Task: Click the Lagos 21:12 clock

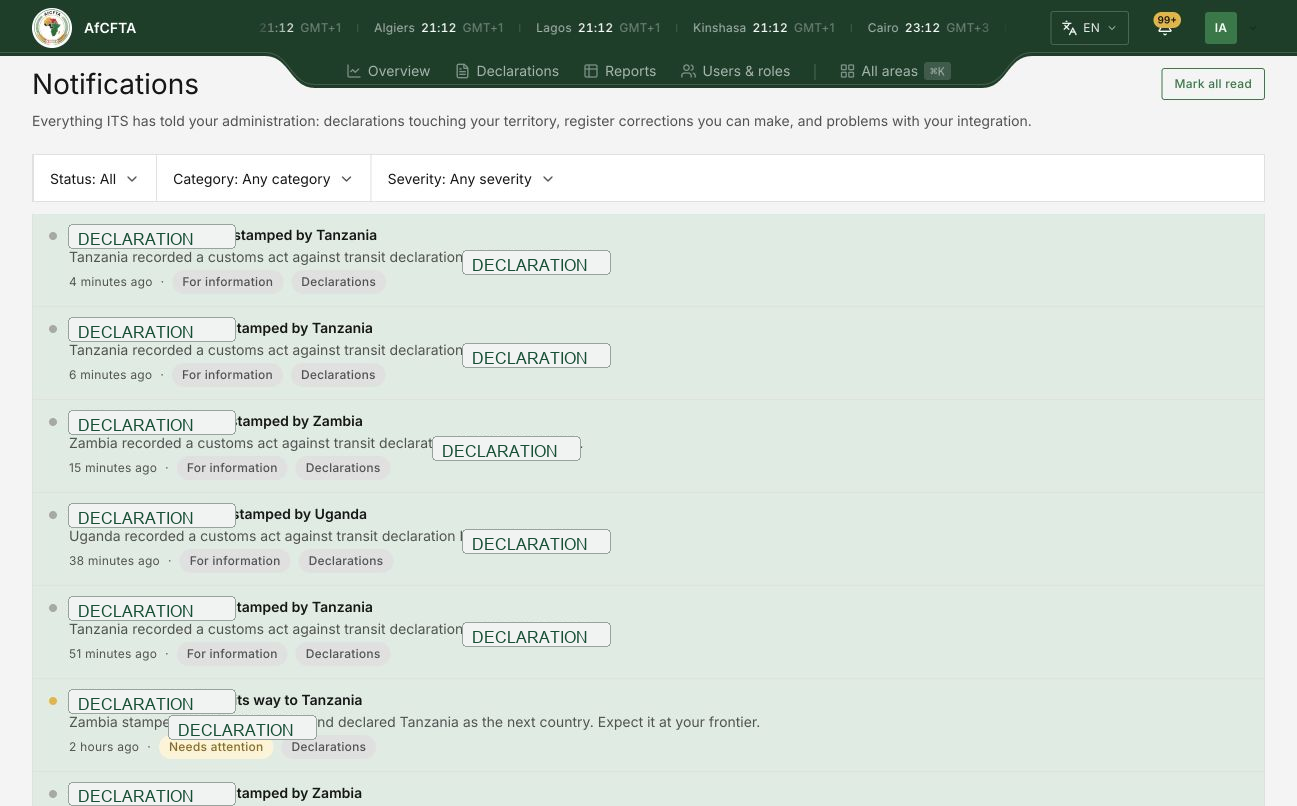Action: [x=598, y=28]
